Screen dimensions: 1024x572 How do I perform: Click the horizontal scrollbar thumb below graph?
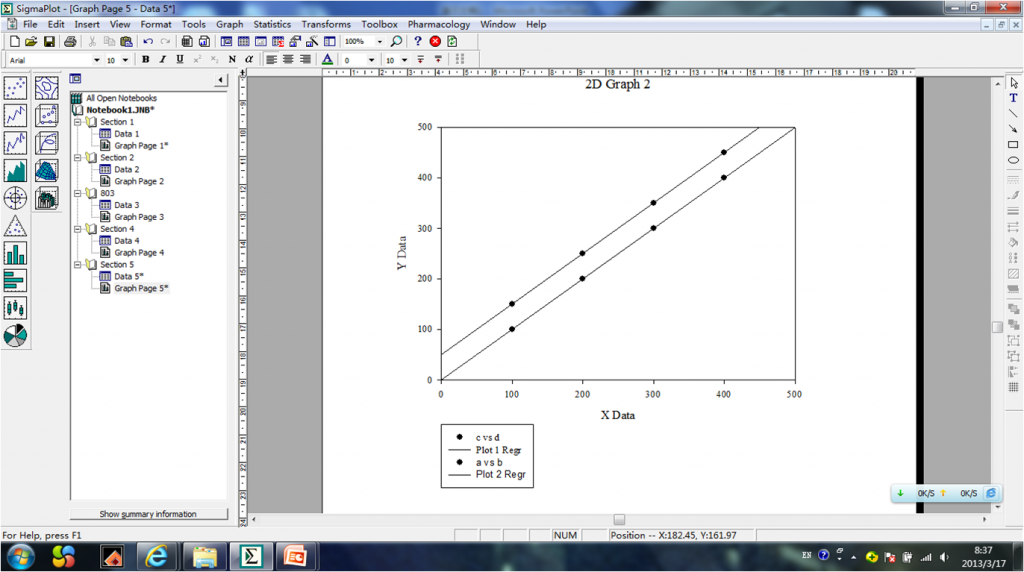click(619, 520)
